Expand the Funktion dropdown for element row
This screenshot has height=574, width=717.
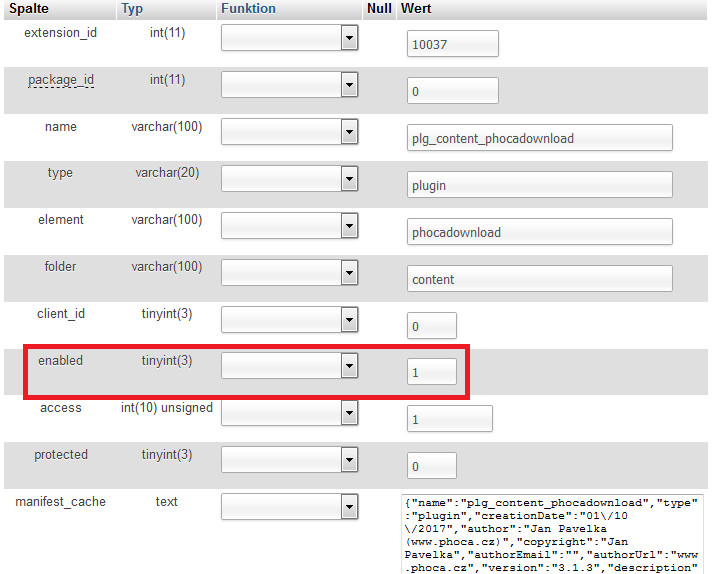(x=289, y=225)
